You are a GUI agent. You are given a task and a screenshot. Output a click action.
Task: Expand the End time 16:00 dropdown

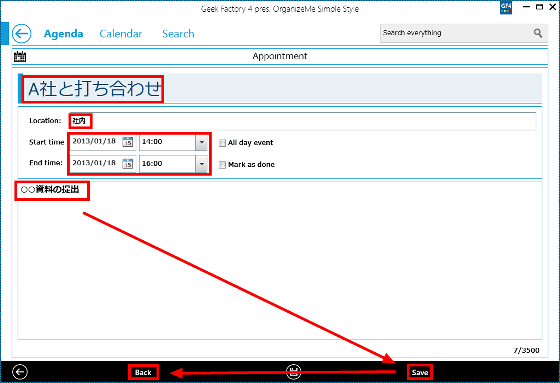202,164
